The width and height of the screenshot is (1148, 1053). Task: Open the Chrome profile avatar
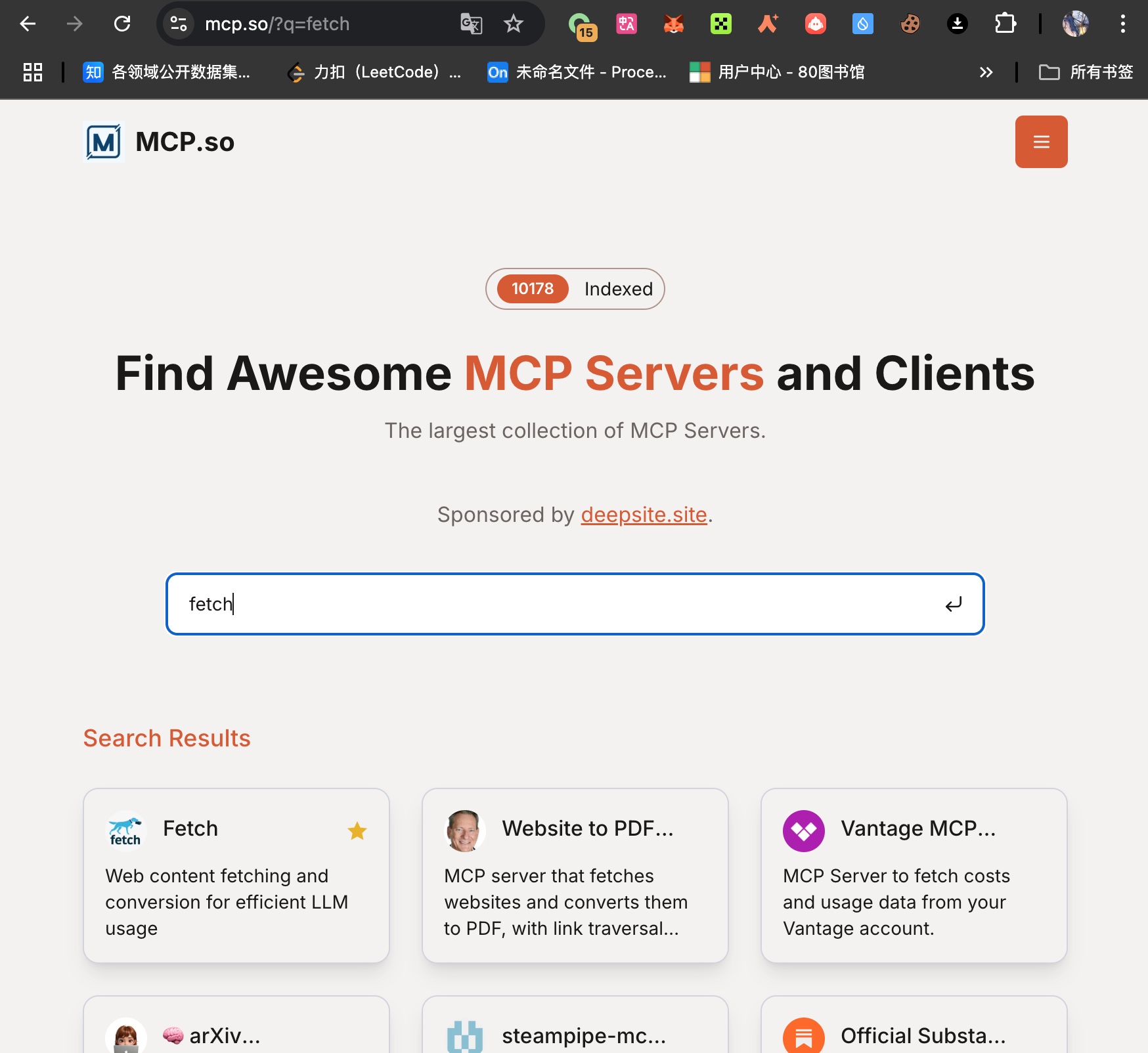tap(1076, 24)
